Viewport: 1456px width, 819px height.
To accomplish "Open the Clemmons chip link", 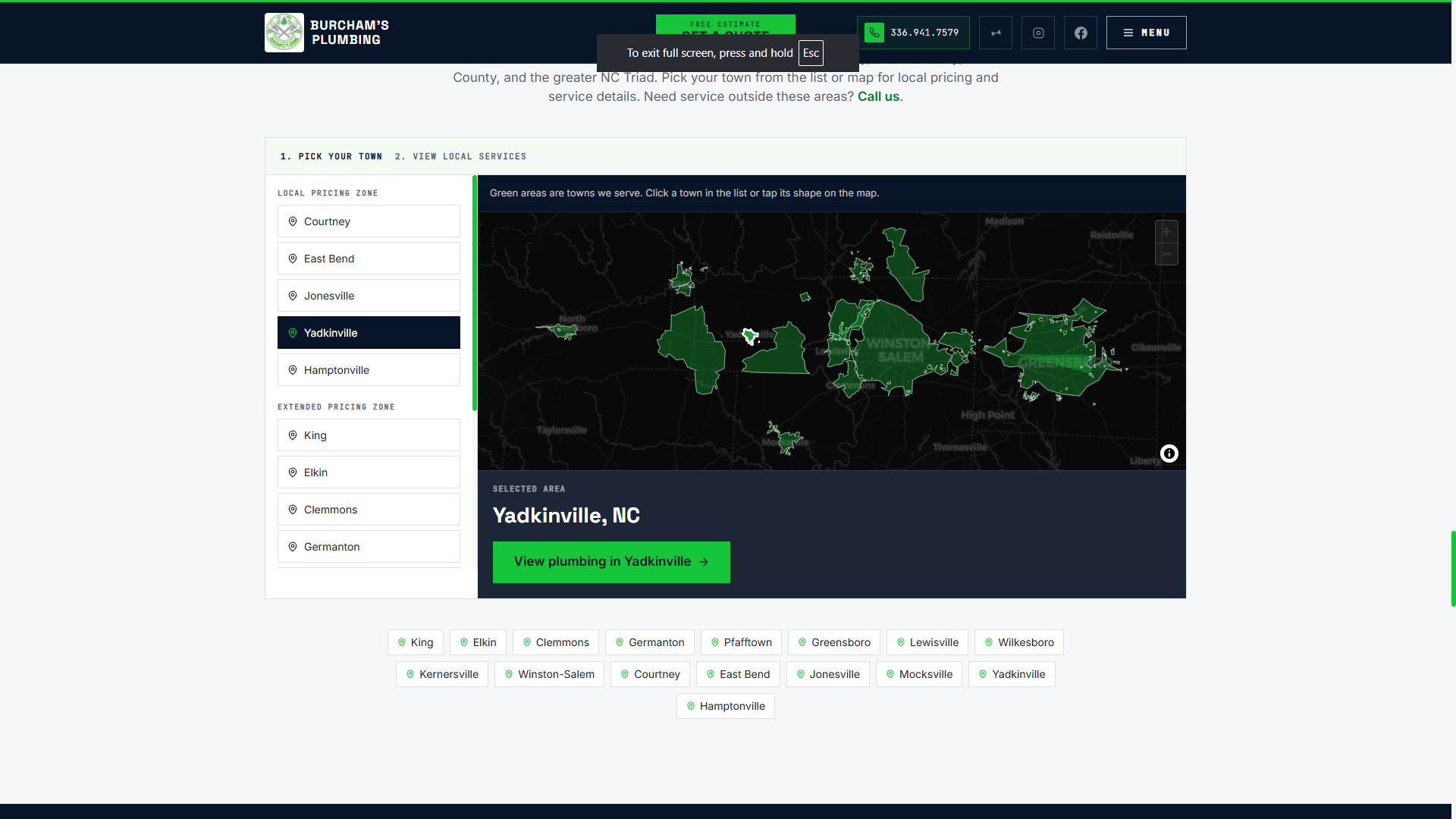I will [556, 642].
